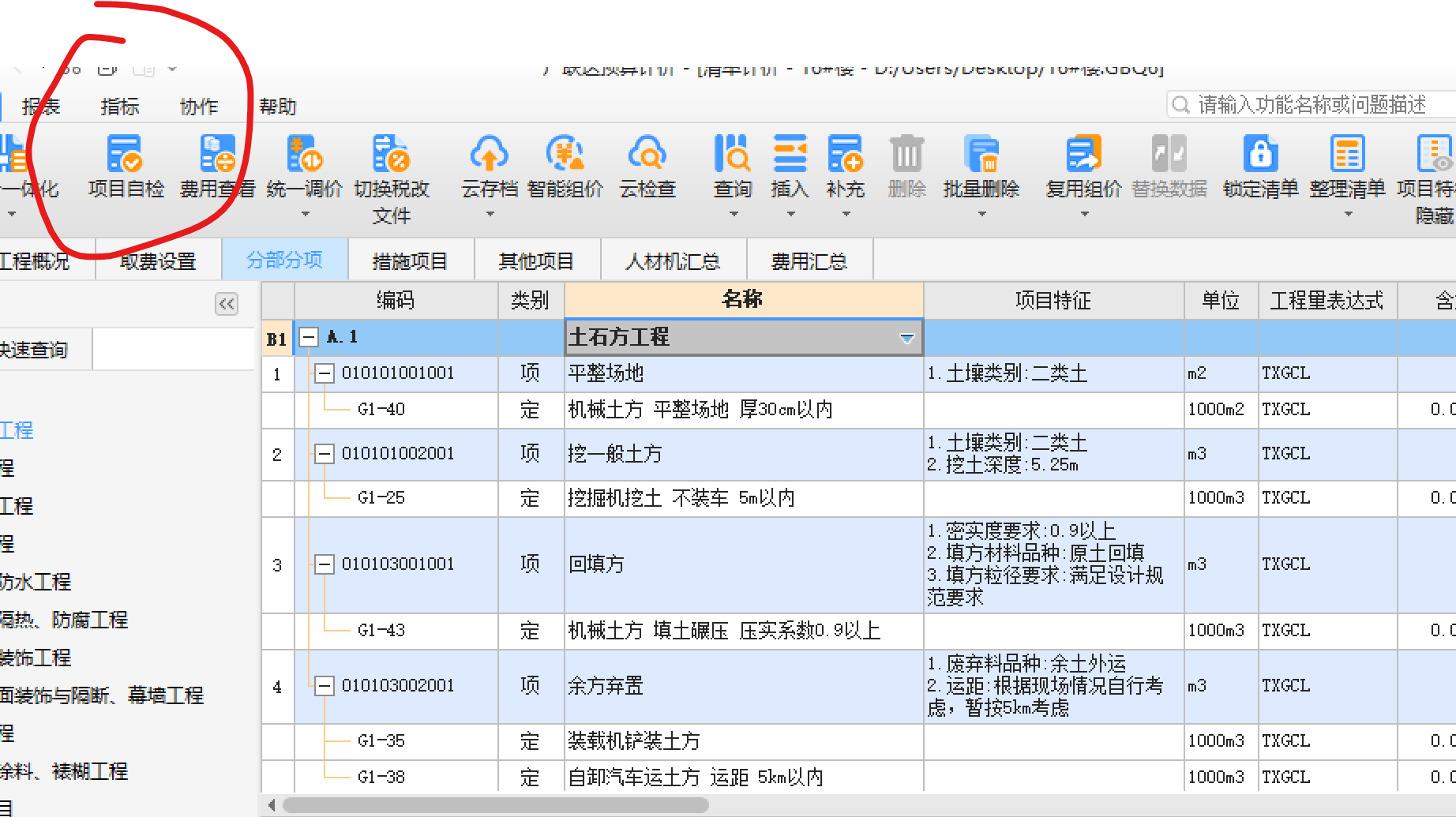Switch to the 人材机汇总 tab
This screenshot has width=1456, height=817.
pos(673,260)
